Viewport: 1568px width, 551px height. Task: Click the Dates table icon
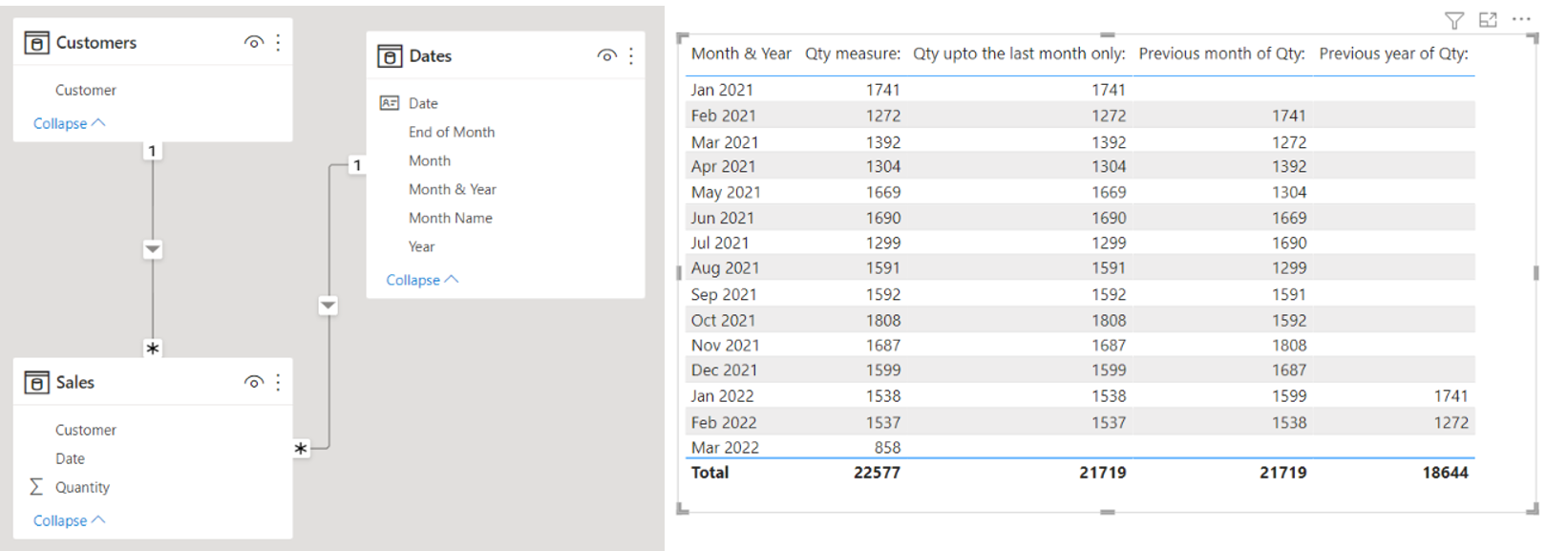click(x=390, y=56)
